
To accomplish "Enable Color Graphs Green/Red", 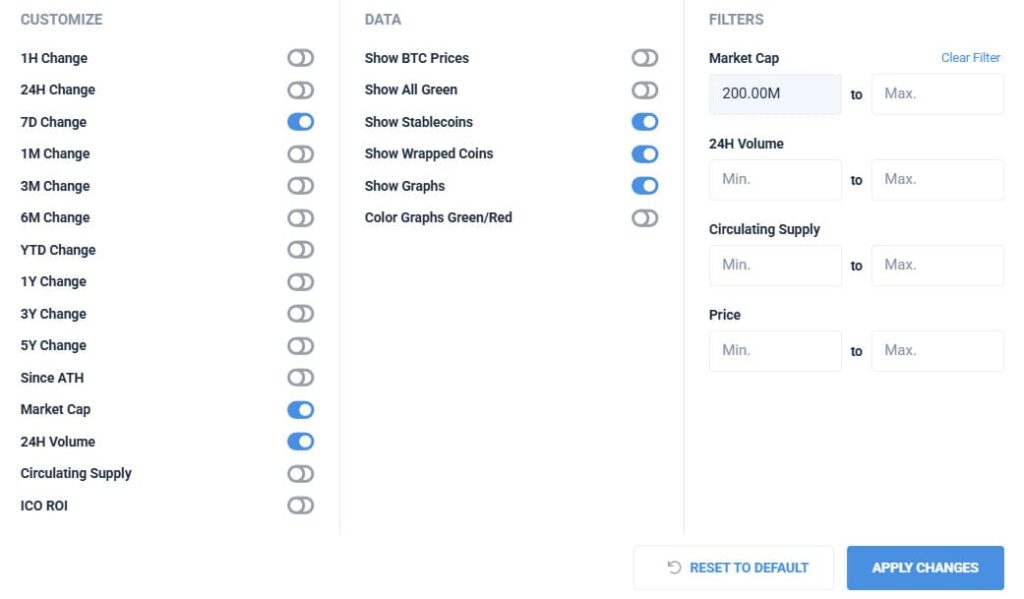I will (x=645, y=218).
